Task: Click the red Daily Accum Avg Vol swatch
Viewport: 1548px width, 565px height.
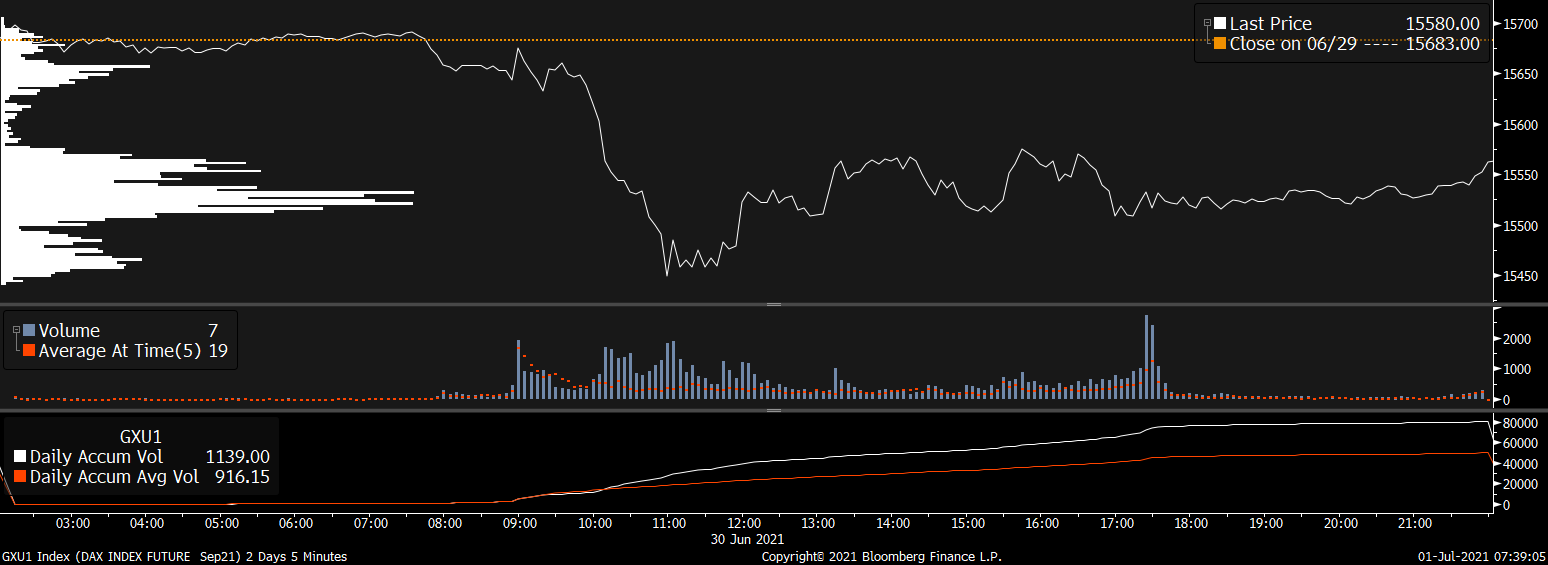Action: (x=20, y=477)
